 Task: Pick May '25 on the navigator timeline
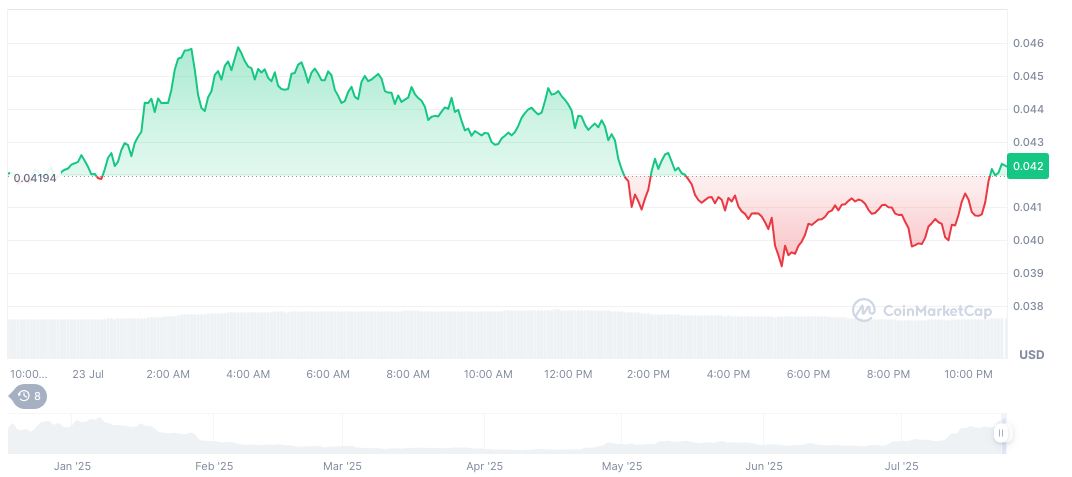[622, 466]
